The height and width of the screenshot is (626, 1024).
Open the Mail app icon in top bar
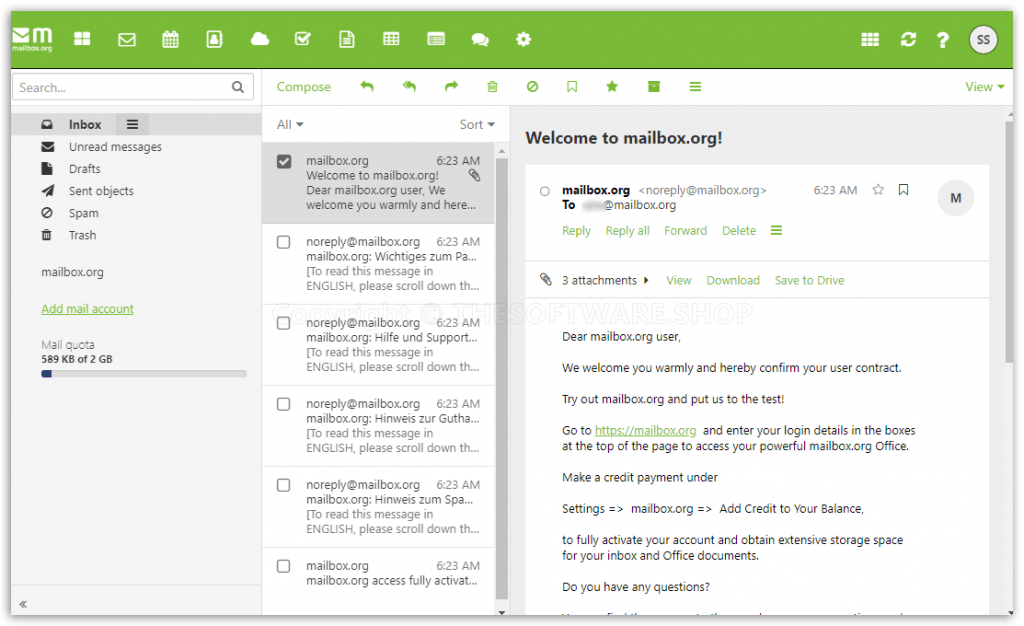(127, 40)
